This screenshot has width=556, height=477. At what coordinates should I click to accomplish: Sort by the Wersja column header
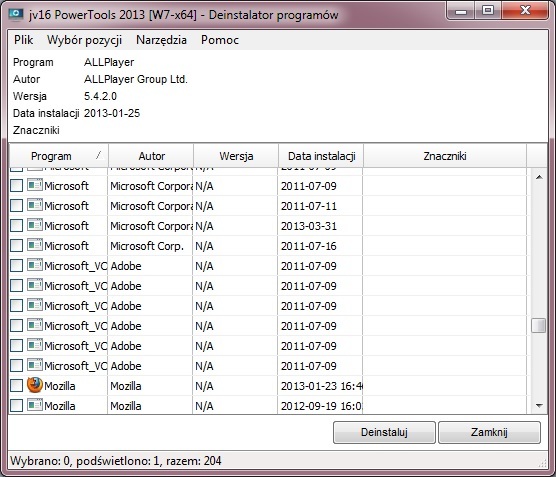236,156
